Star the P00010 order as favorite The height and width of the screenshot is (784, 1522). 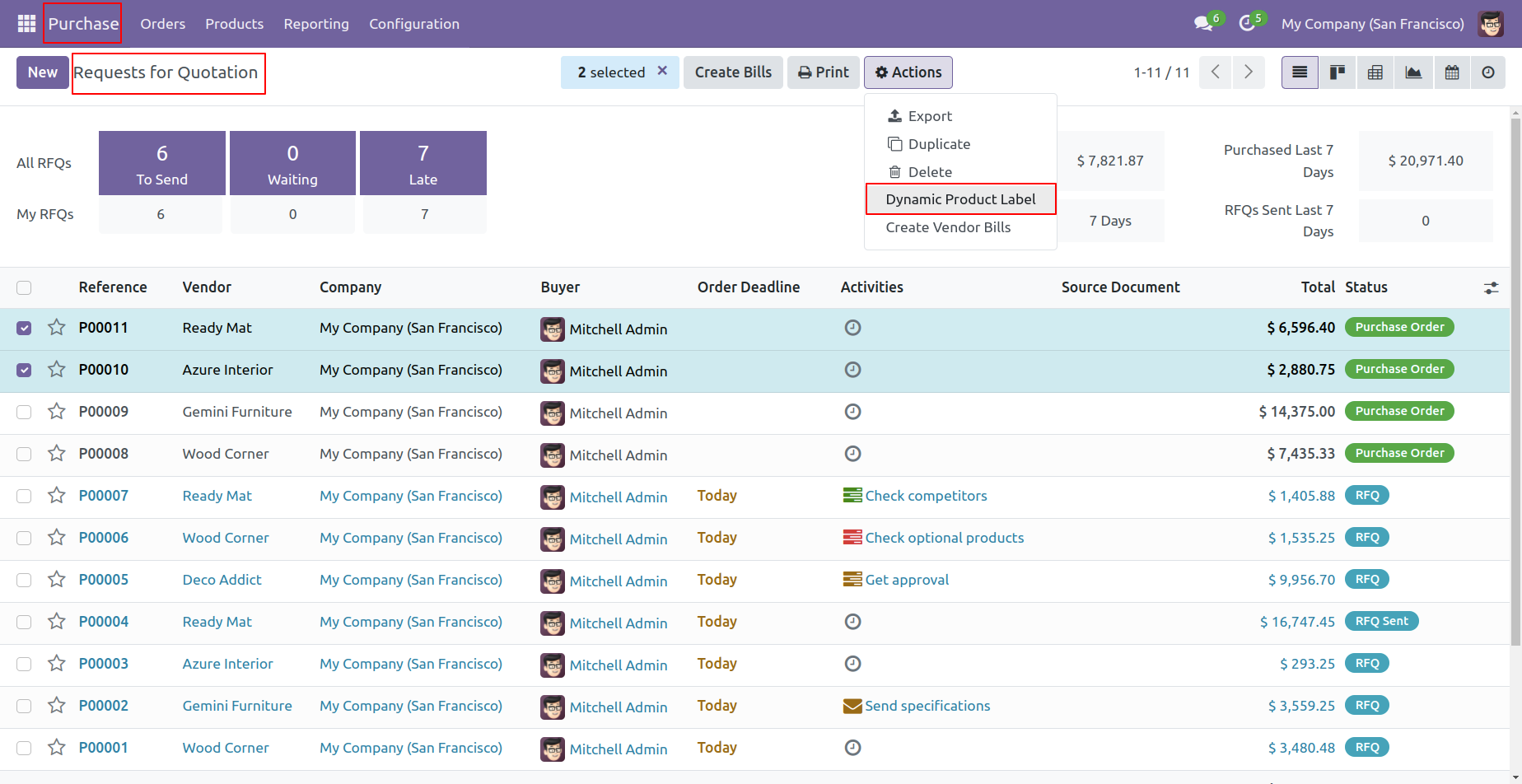click(x=57, y=370)
